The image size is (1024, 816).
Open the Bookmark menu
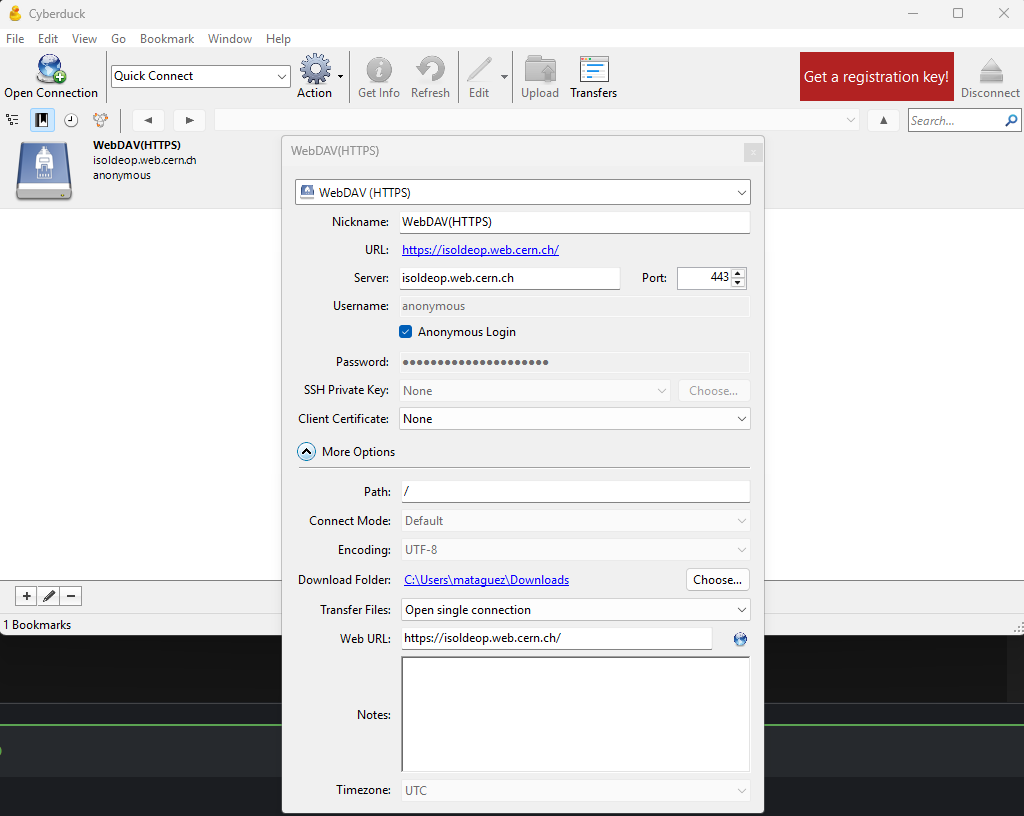[166, 39]
